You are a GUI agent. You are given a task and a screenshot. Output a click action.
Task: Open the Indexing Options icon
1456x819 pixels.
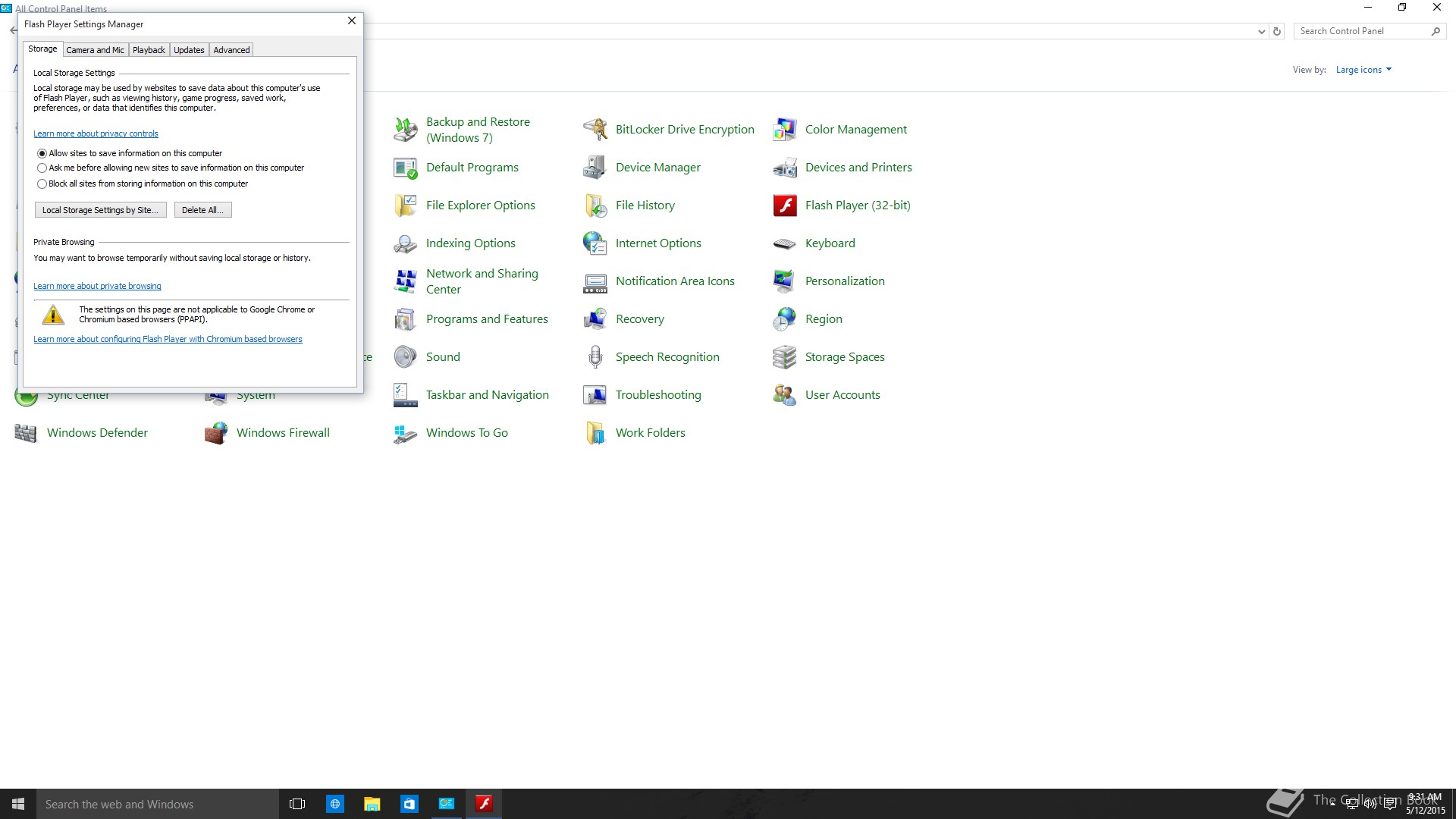pyautogui.click(x=405, y=243)
